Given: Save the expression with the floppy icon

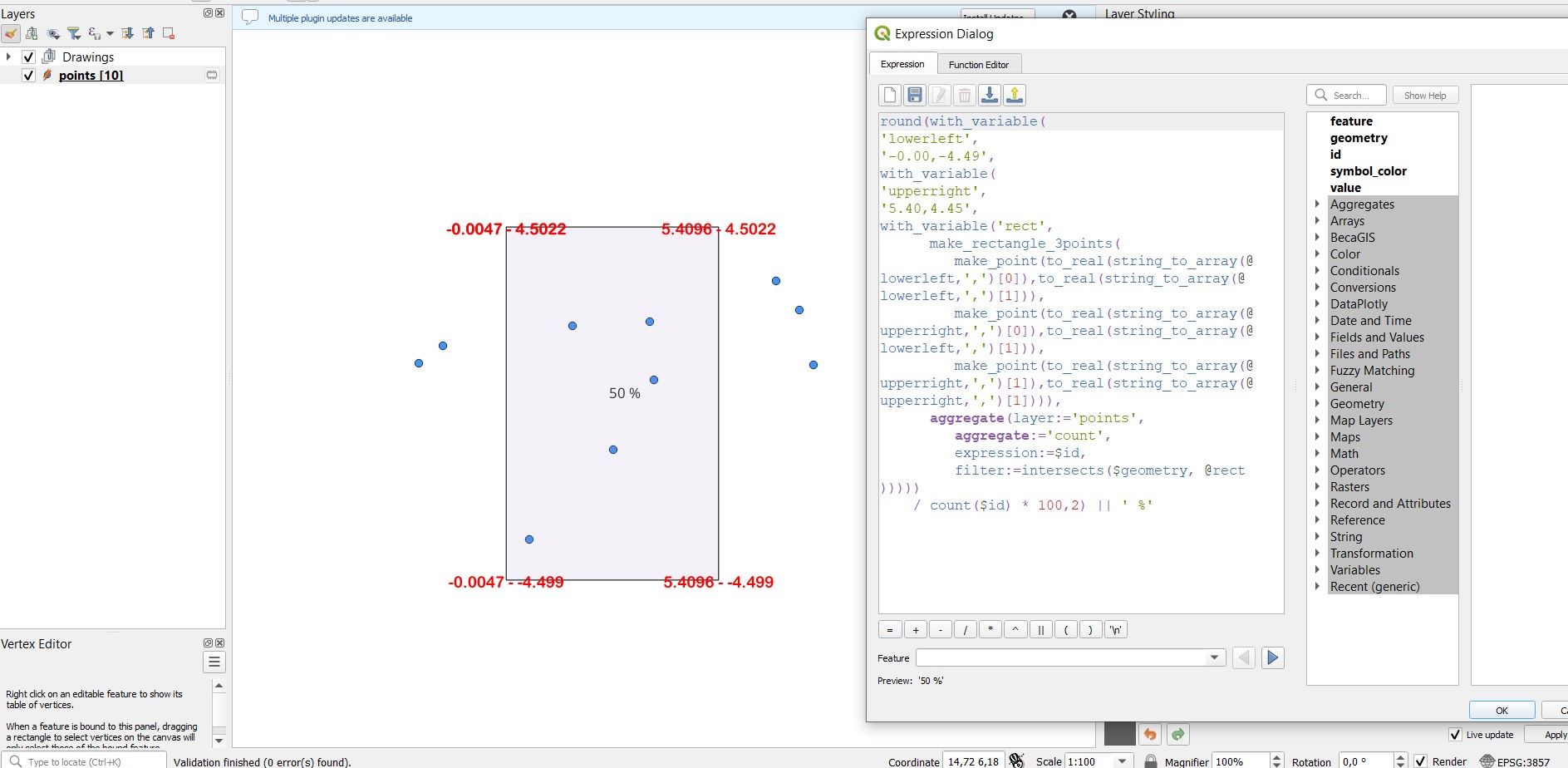Looking at the screenshot, I should pos(915,95).
